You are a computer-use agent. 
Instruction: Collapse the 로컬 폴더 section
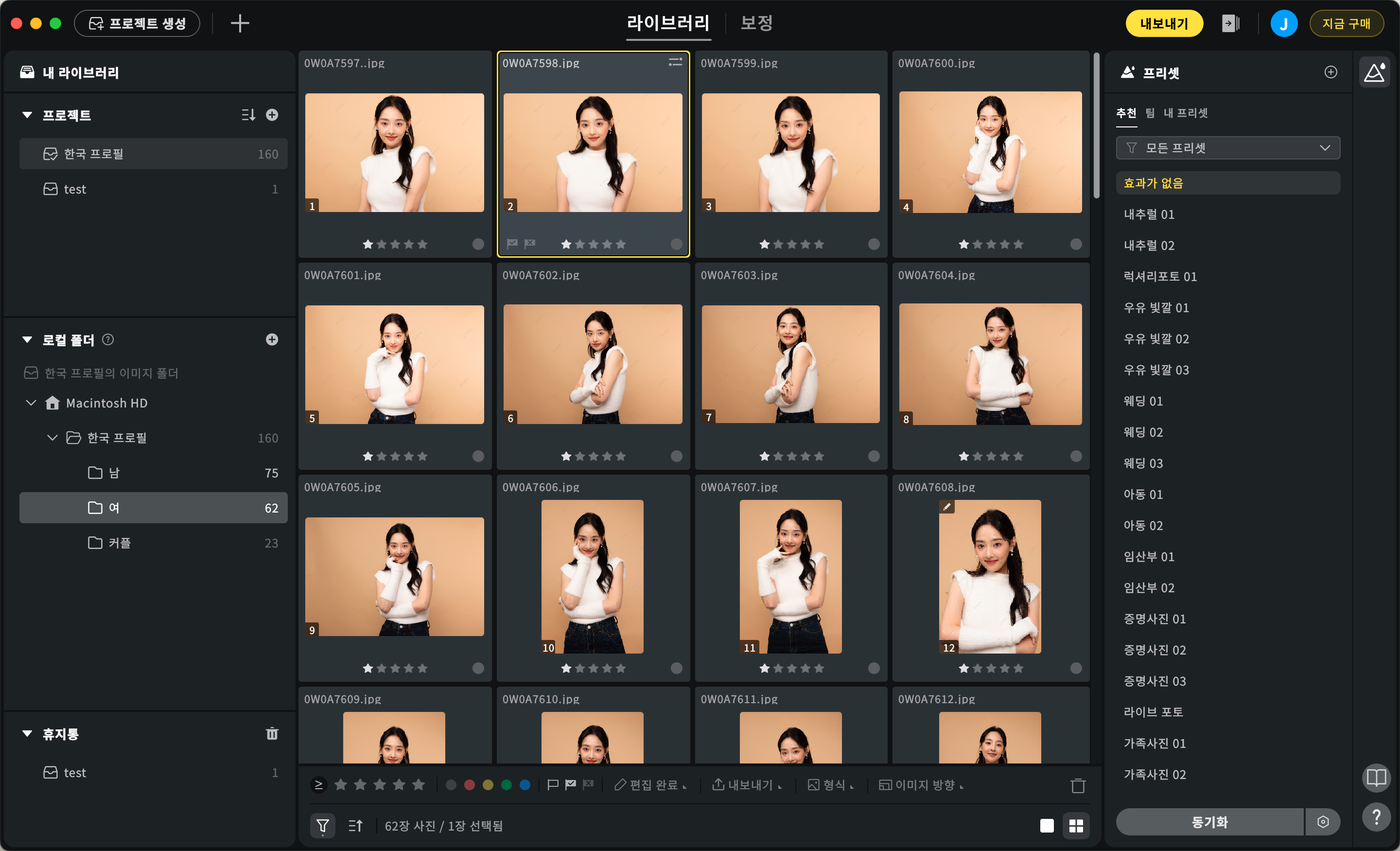(x=27, y=339)
